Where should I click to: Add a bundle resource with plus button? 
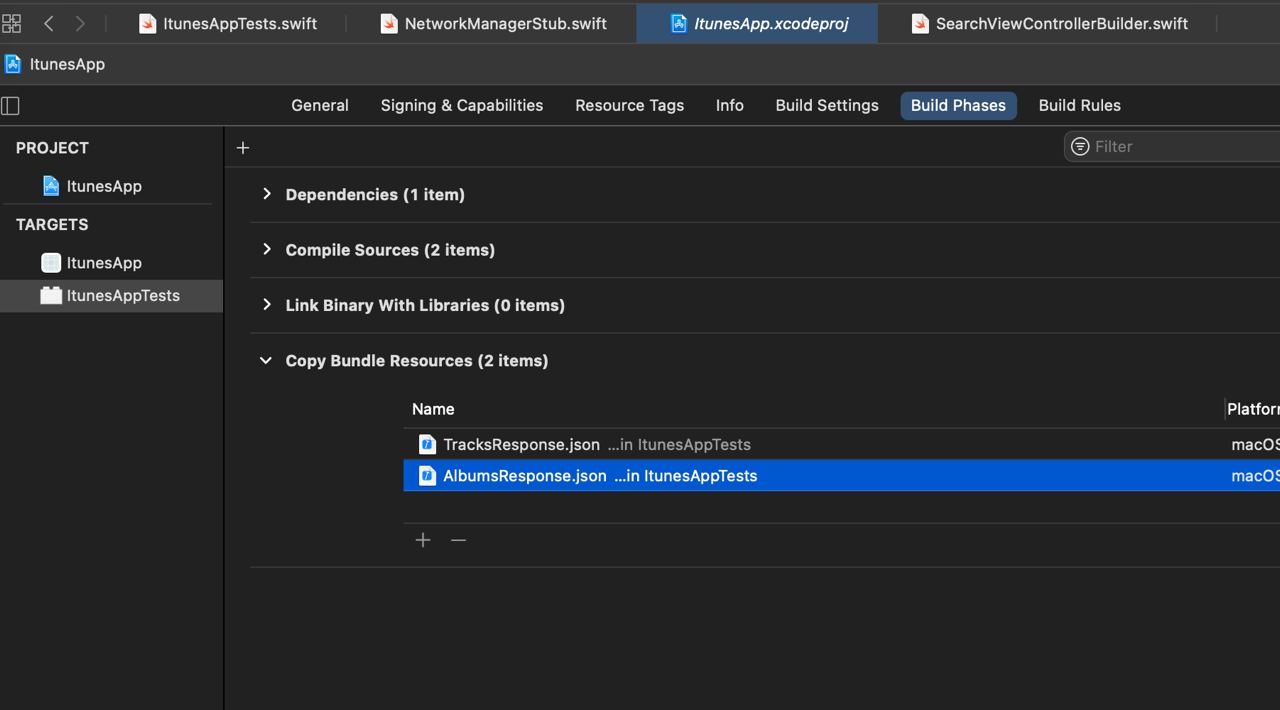[423, 540]
